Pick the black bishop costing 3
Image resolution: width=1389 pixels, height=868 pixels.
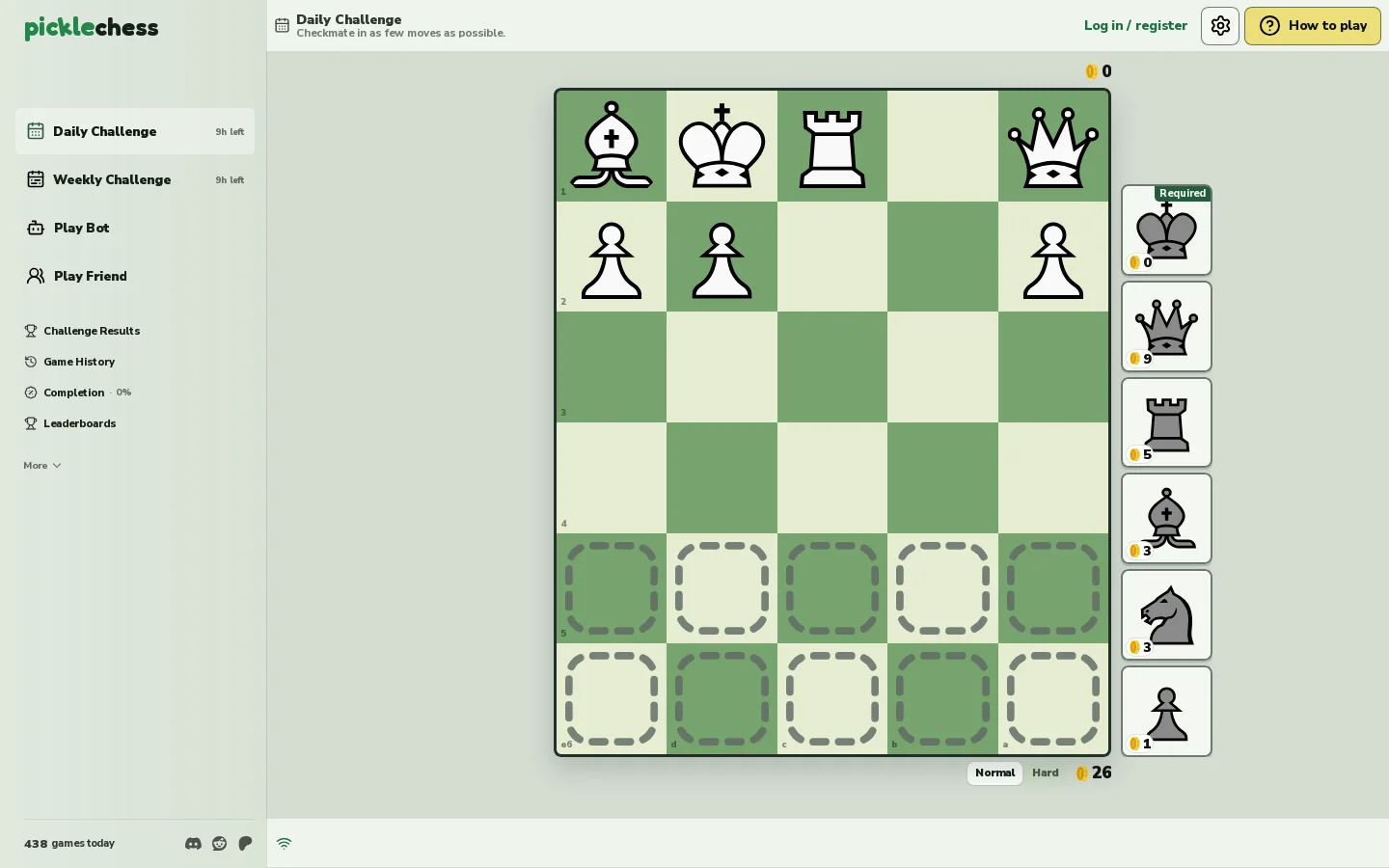tap(1166, 519)
